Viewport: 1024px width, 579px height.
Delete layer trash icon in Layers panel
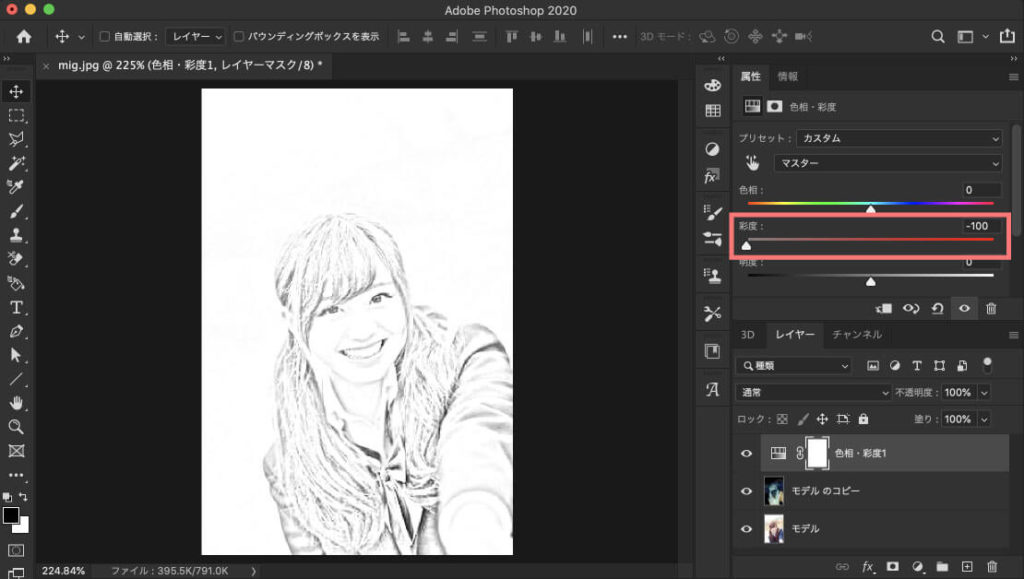[992, 567]
